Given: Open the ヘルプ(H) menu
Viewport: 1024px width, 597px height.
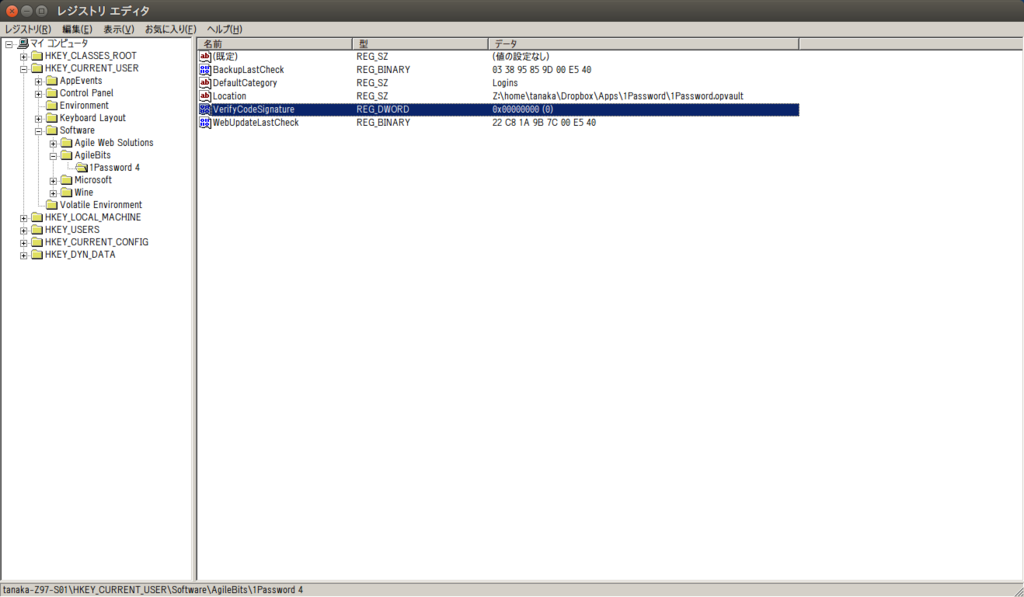Looking at the screenshot, I should pyautogui.click(x=225, y=29).
